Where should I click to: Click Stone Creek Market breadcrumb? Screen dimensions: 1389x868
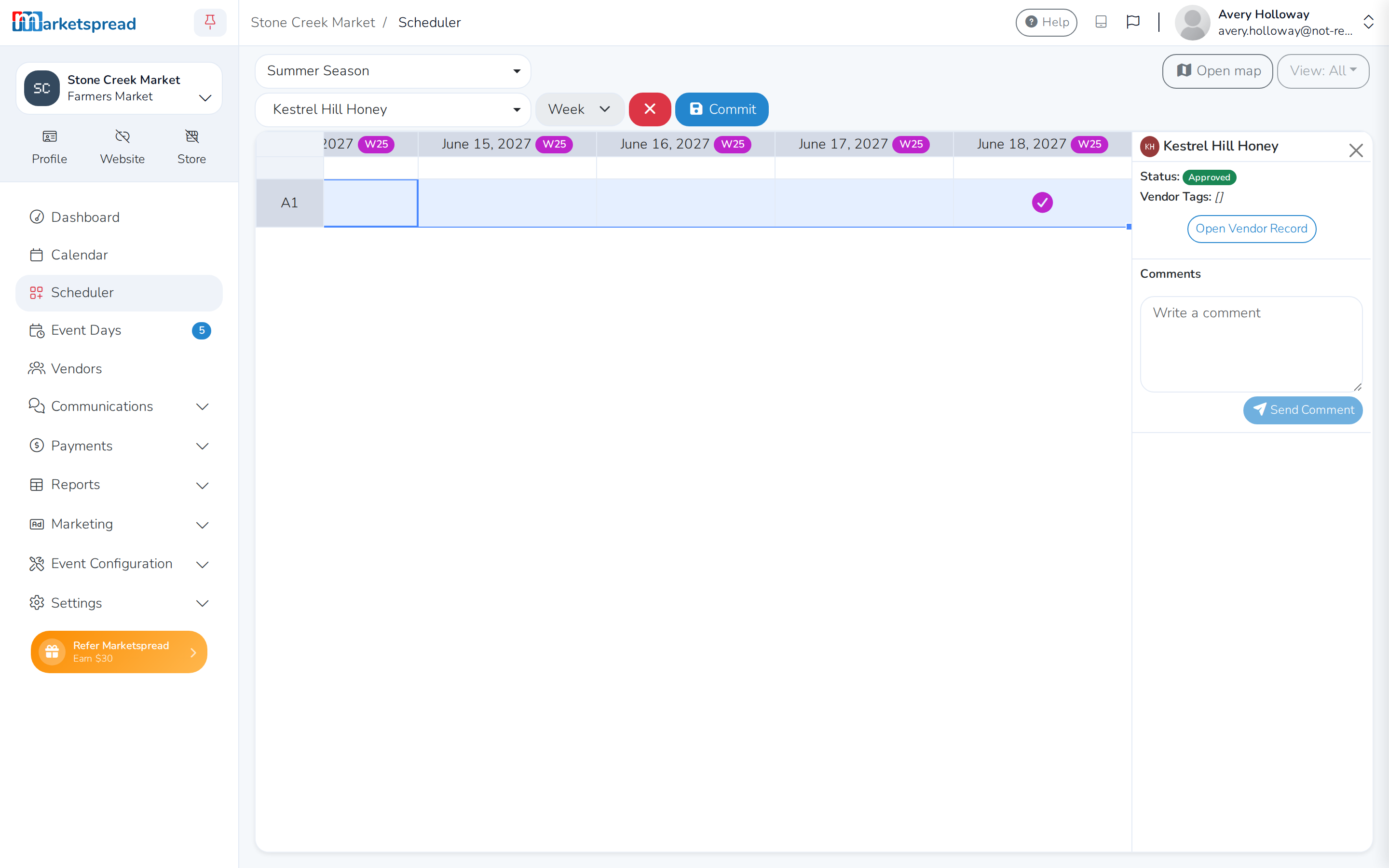click(x=313, y=22)
